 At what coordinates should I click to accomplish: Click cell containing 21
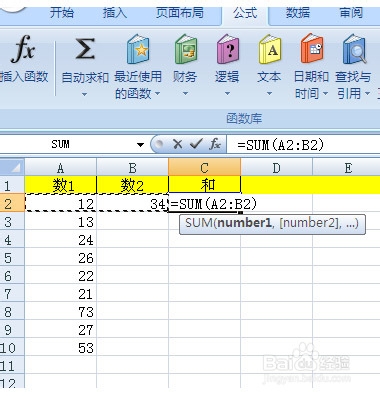(60, 294)
